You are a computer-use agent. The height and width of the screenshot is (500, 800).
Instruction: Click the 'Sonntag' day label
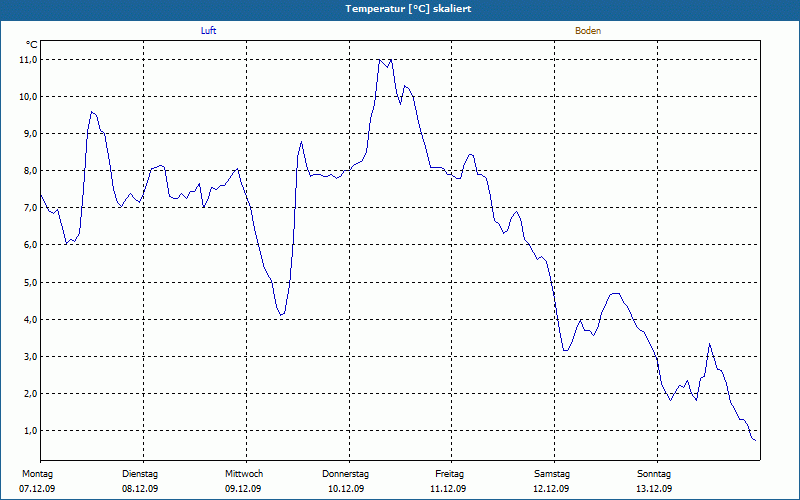pyautogui.click(x=654, y=474)
